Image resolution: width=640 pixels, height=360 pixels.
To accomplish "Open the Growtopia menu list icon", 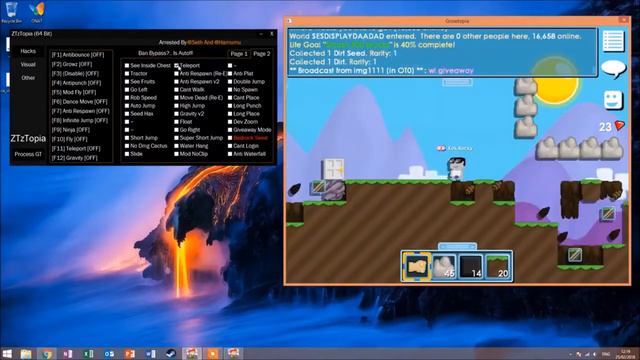I will [613, 40].
